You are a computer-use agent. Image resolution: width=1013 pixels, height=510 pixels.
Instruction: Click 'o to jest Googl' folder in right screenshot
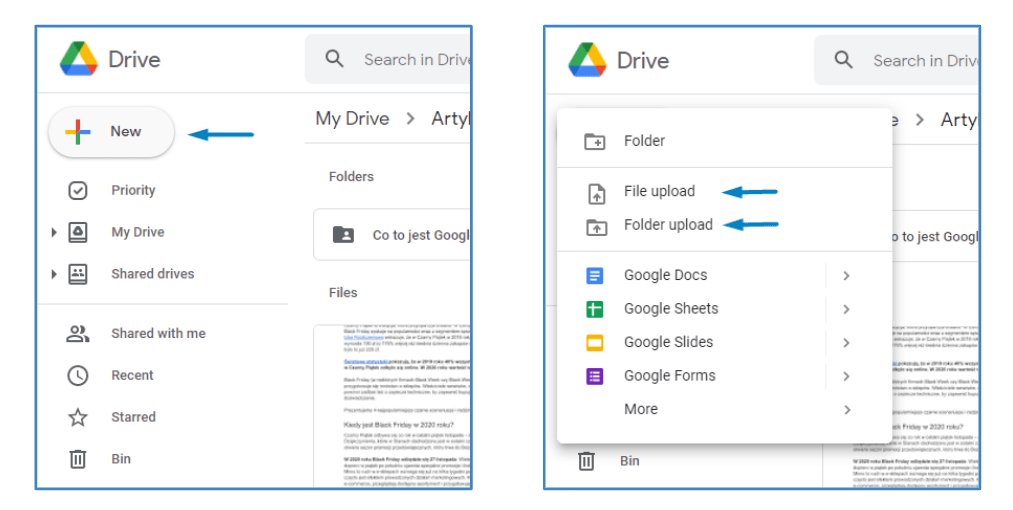935,237
